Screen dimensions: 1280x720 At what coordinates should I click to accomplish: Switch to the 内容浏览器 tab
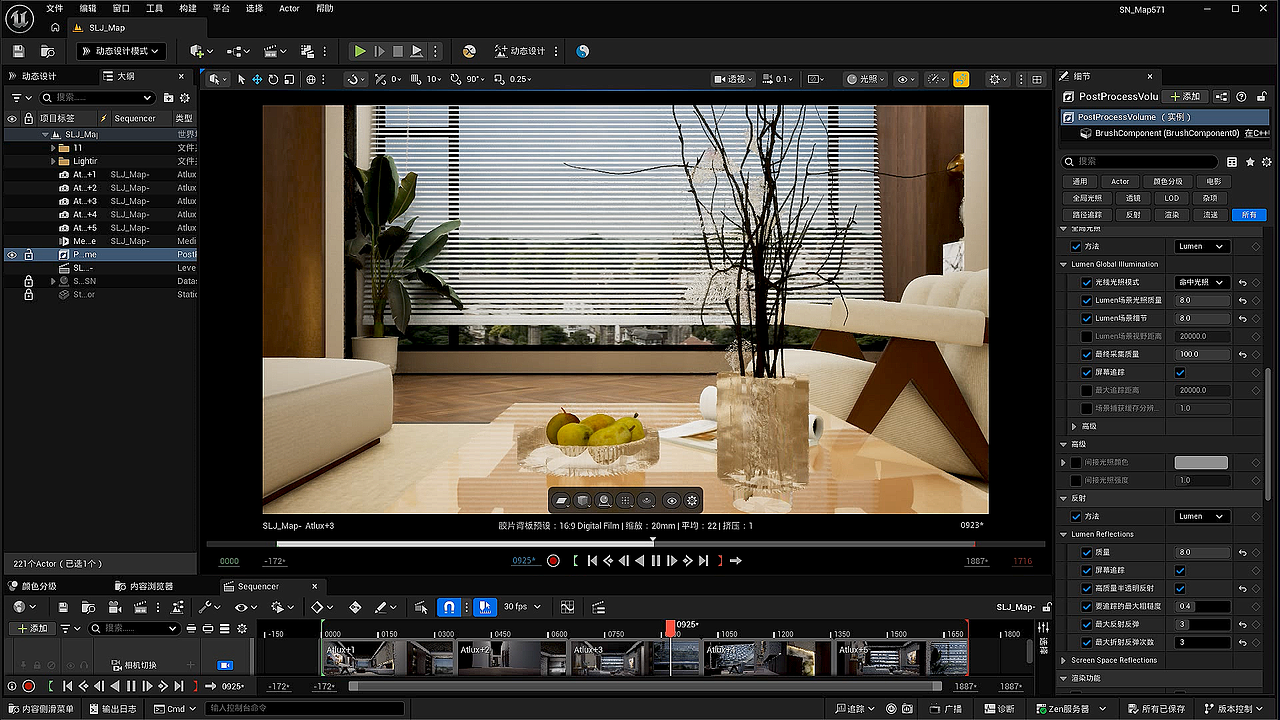point(144,586)
